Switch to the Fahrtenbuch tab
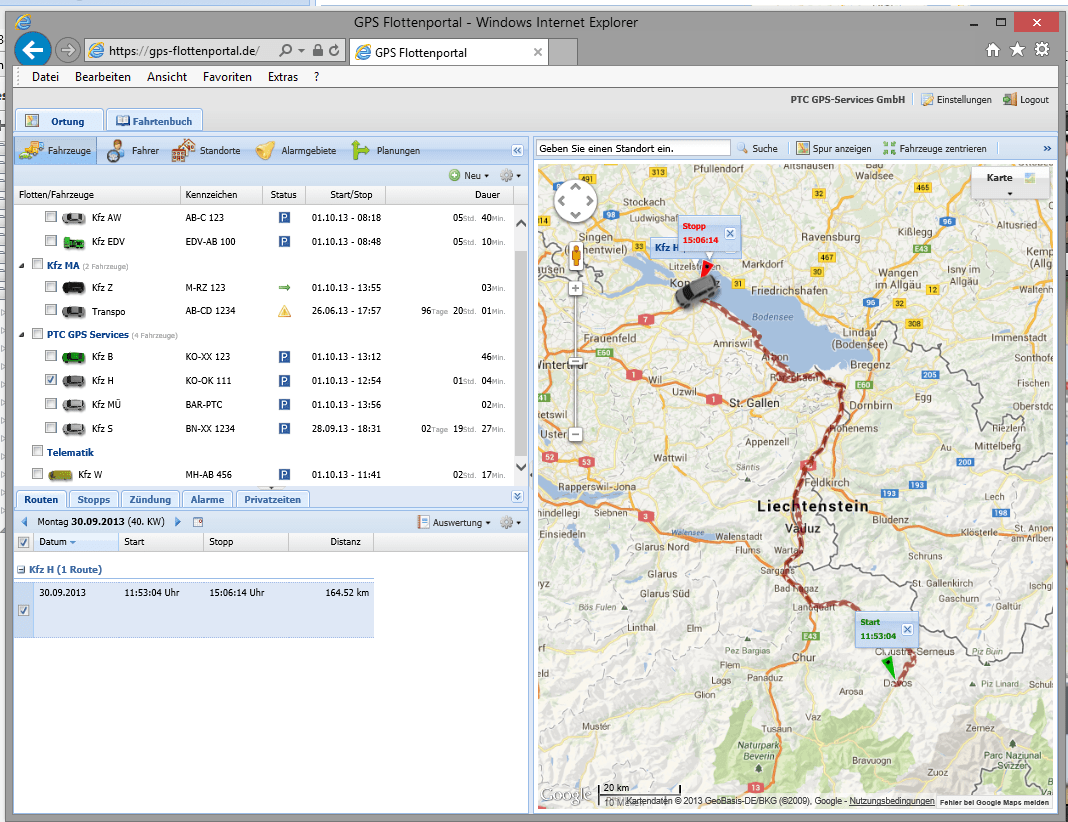The width and height of the screenshot is (1068, 822). click(155, 121)
